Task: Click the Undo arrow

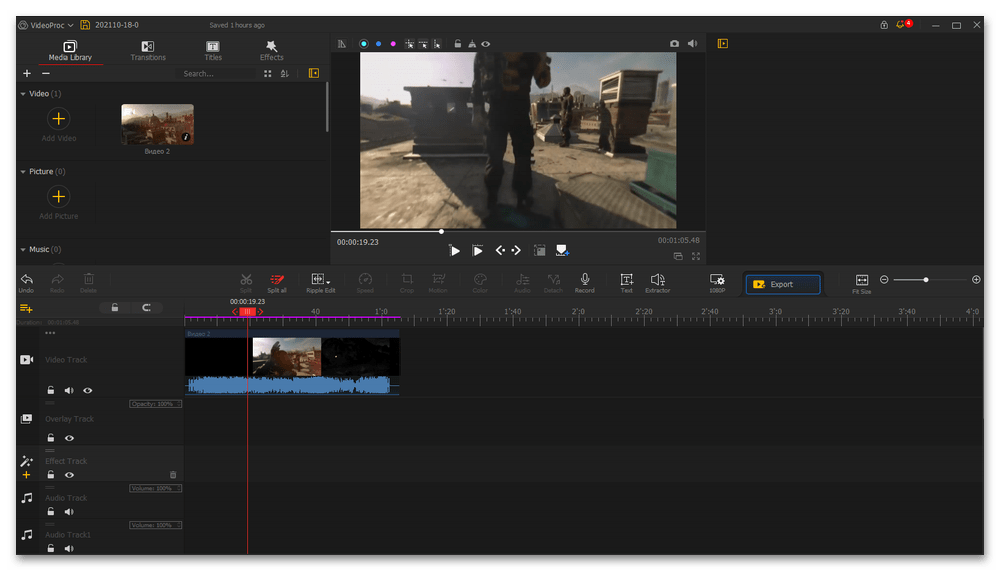Action: point(26,280)
